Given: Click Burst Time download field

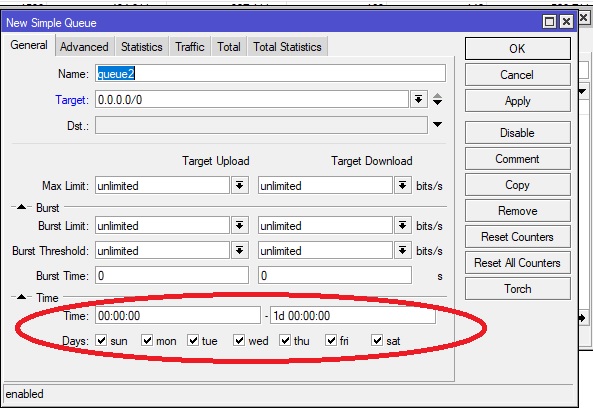Looking at the screenshot, I should pos(335,275).
